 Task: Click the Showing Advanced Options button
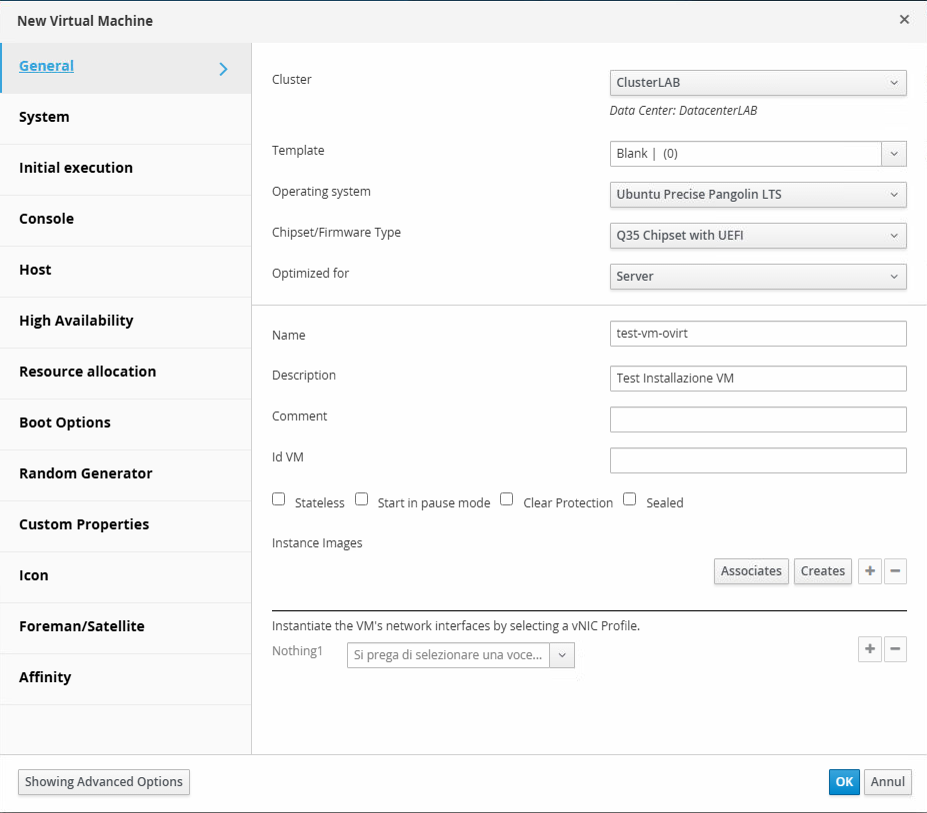[x=104, y=782]
